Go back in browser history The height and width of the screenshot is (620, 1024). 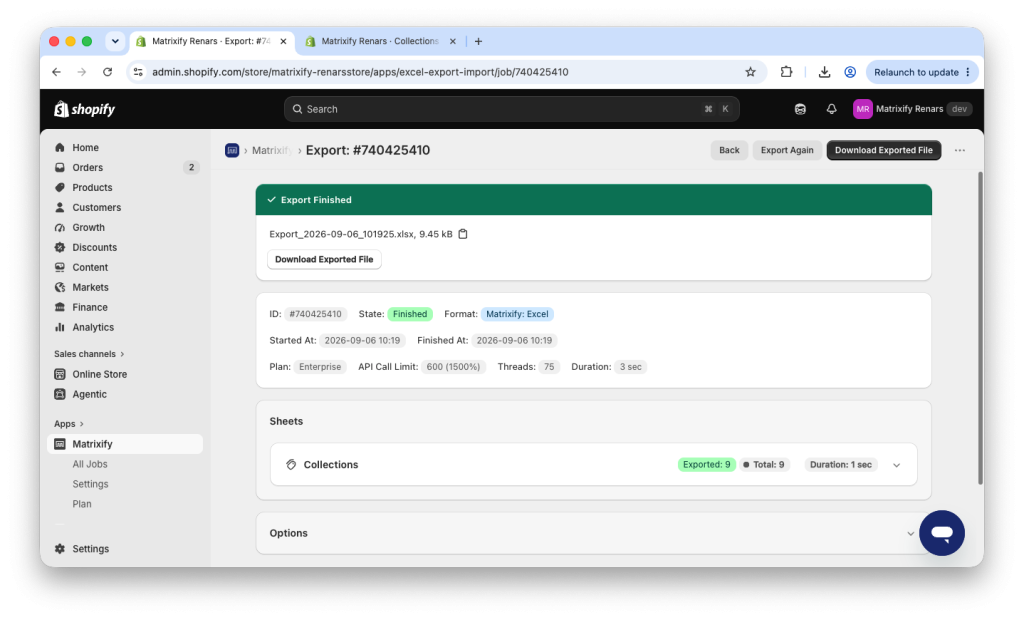[x=57, y=72]
